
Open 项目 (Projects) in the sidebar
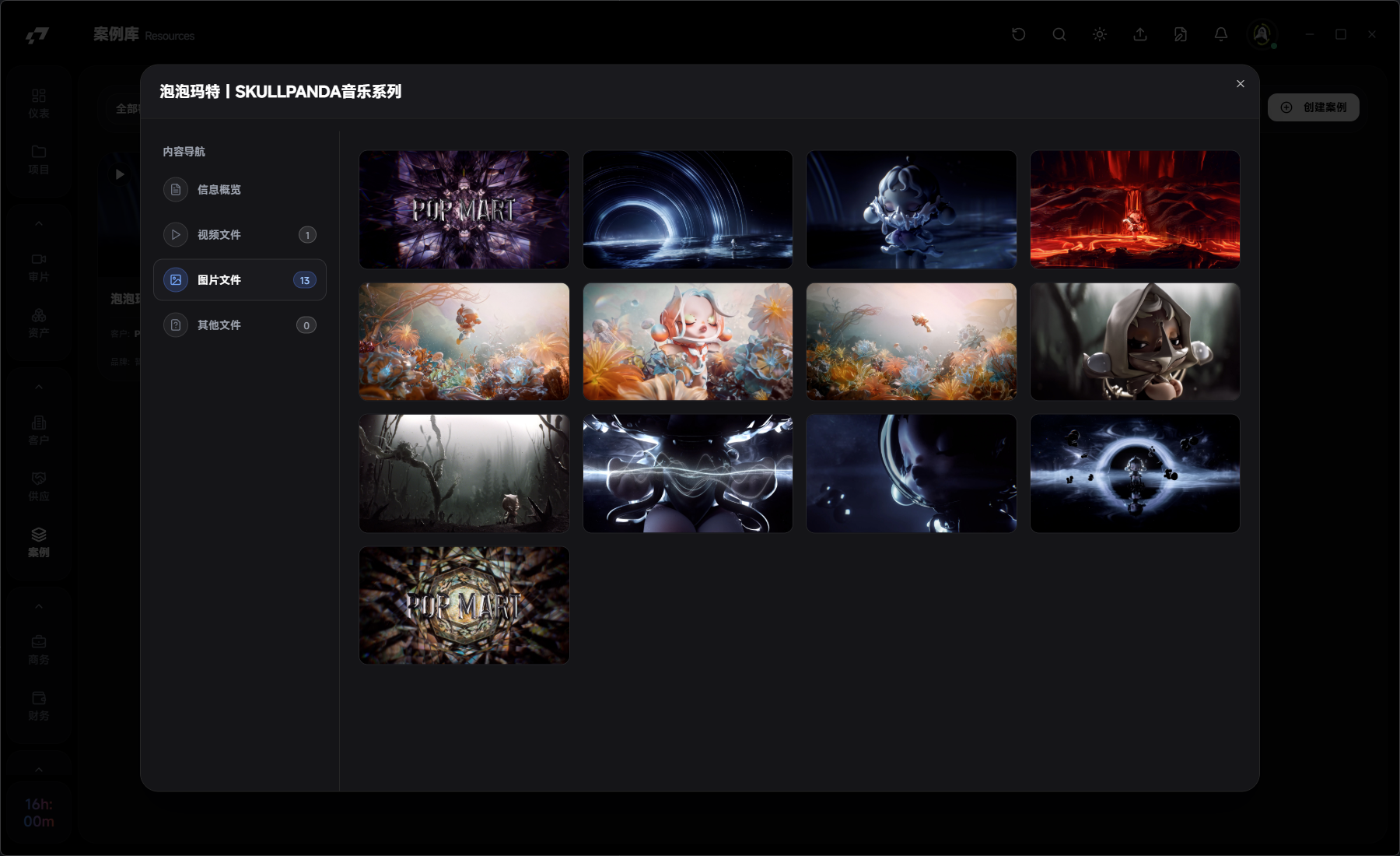point(38,160)
